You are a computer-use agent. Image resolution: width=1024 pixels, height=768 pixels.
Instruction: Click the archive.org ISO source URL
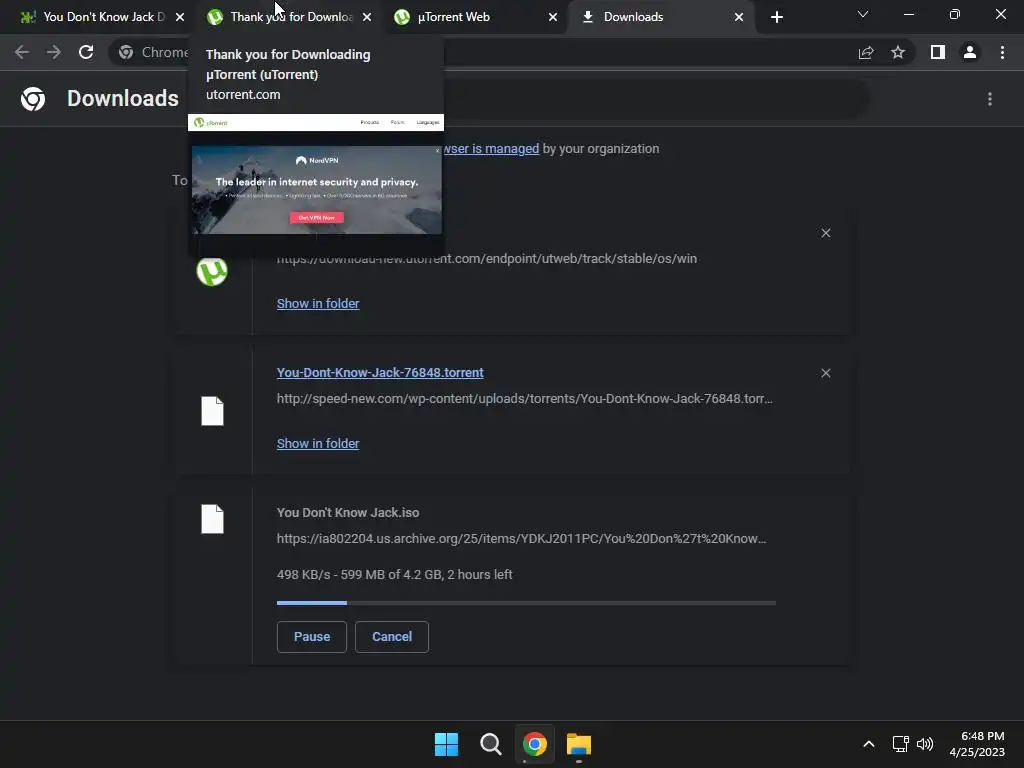click(x=521, y=539)
